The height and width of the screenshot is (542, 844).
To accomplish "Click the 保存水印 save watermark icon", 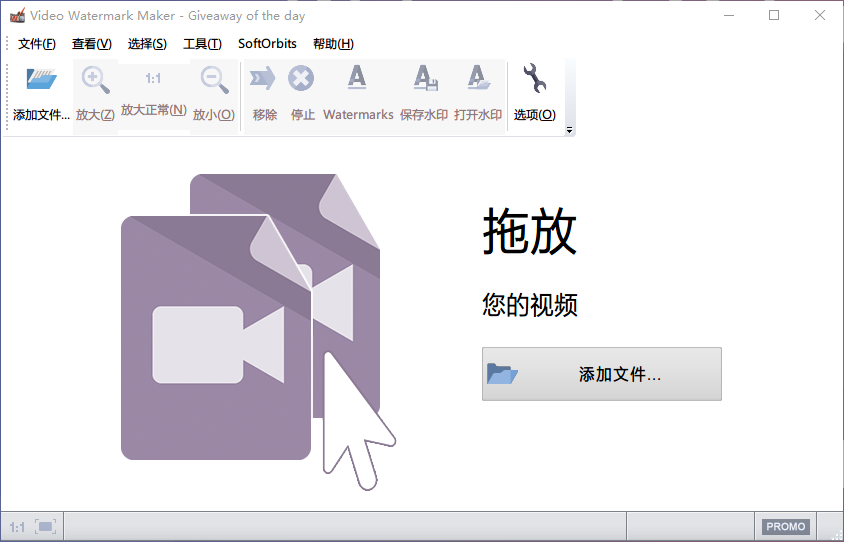I will click(425, 78).
